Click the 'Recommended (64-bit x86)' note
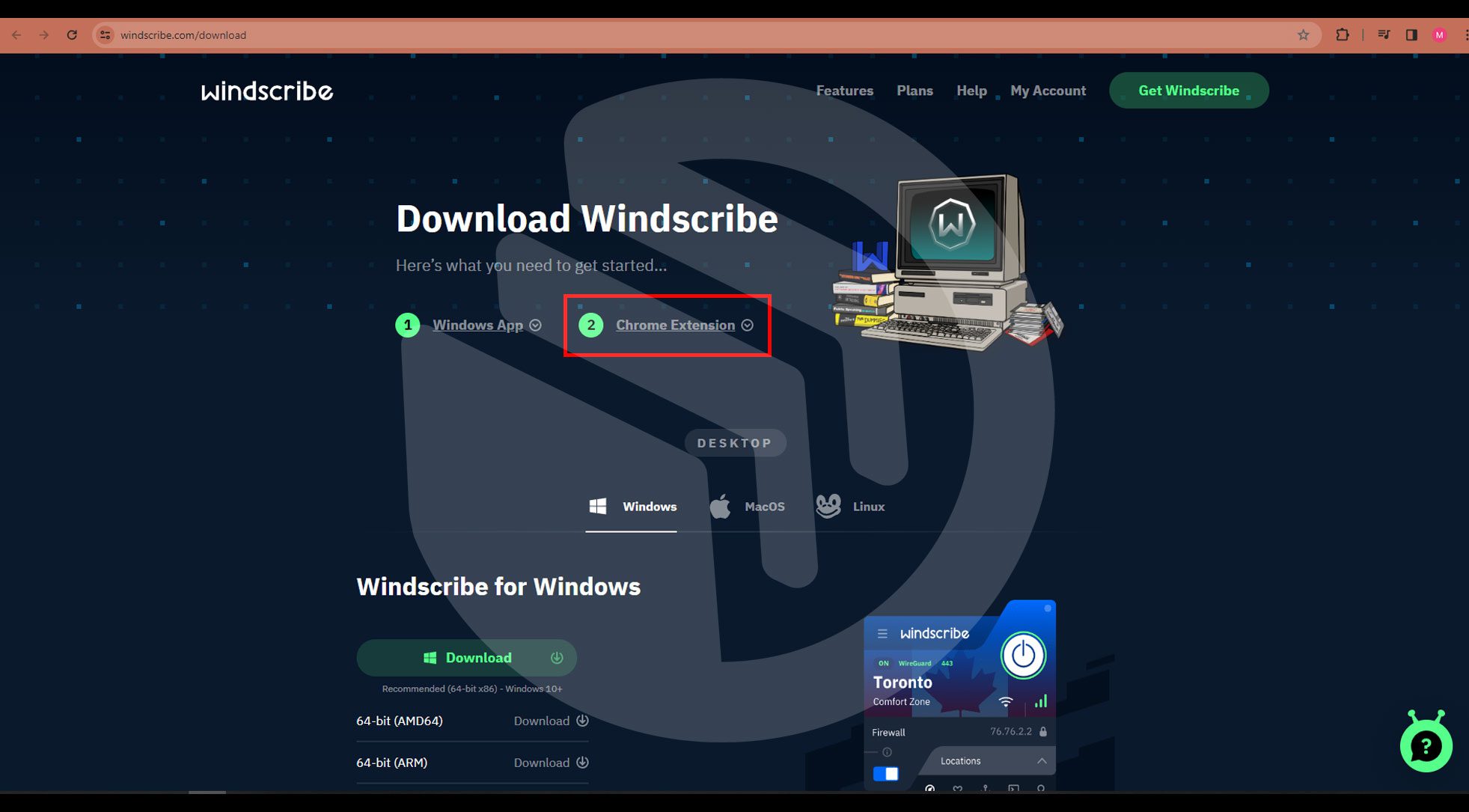 (472, 689)
